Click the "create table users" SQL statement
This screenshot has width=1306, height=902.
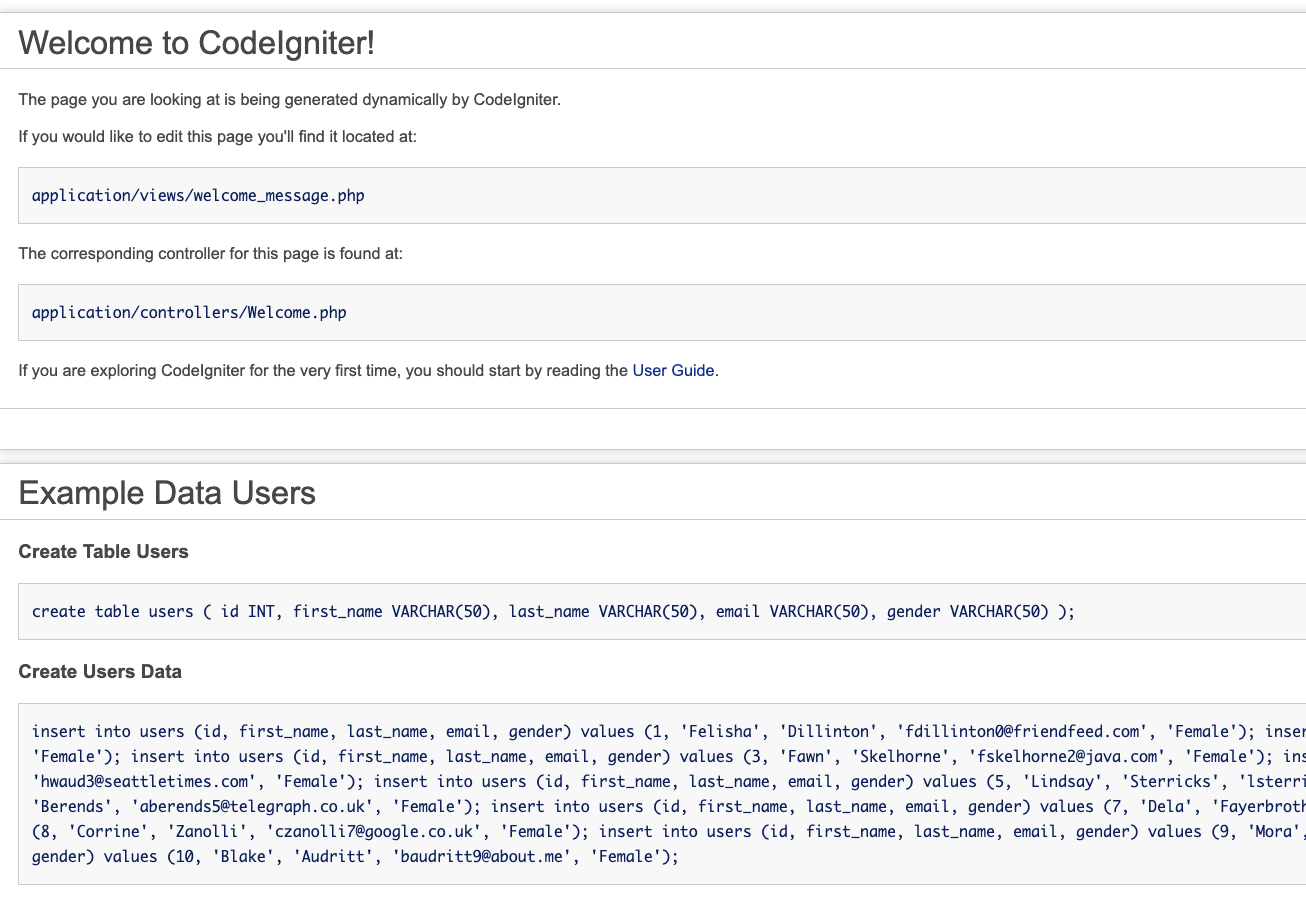pos(553,611)
